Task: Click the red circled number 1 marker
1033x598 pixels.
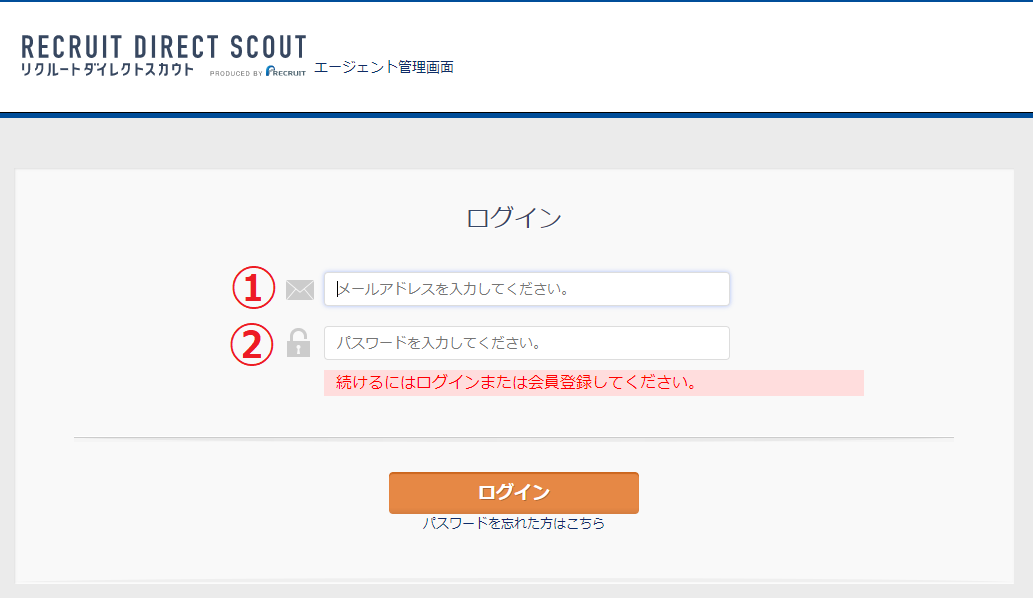Action: (x=254, y=288)
